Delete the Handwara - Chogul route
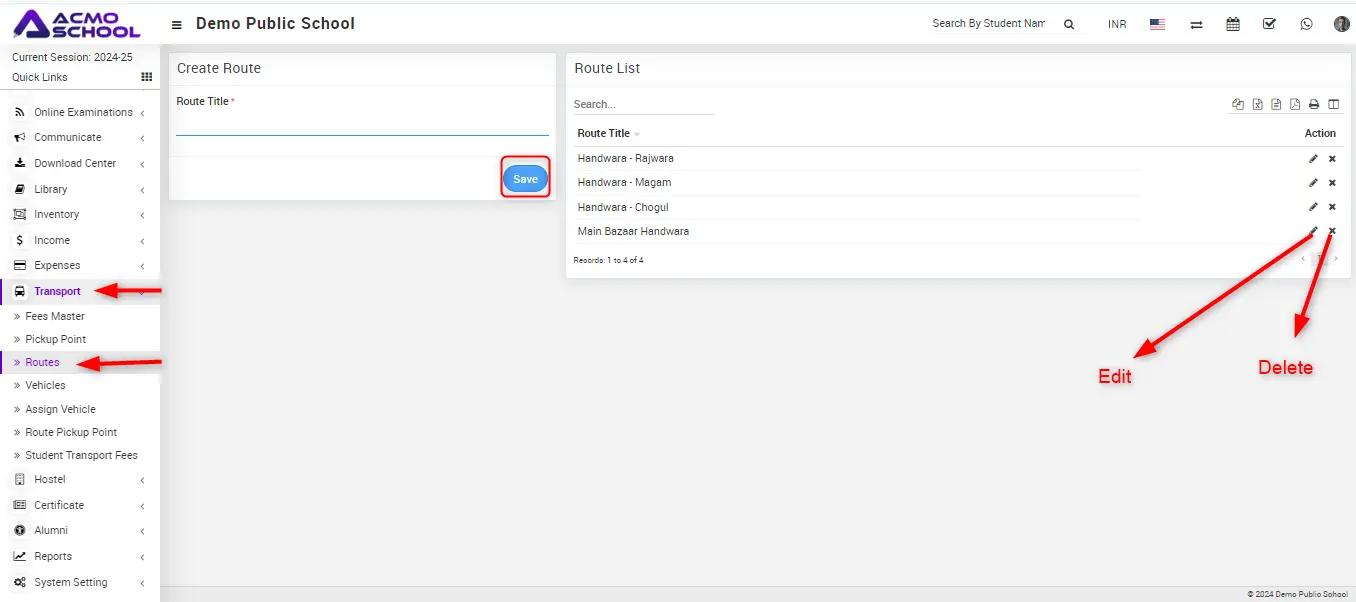1356x602 pixels. 1332,207
